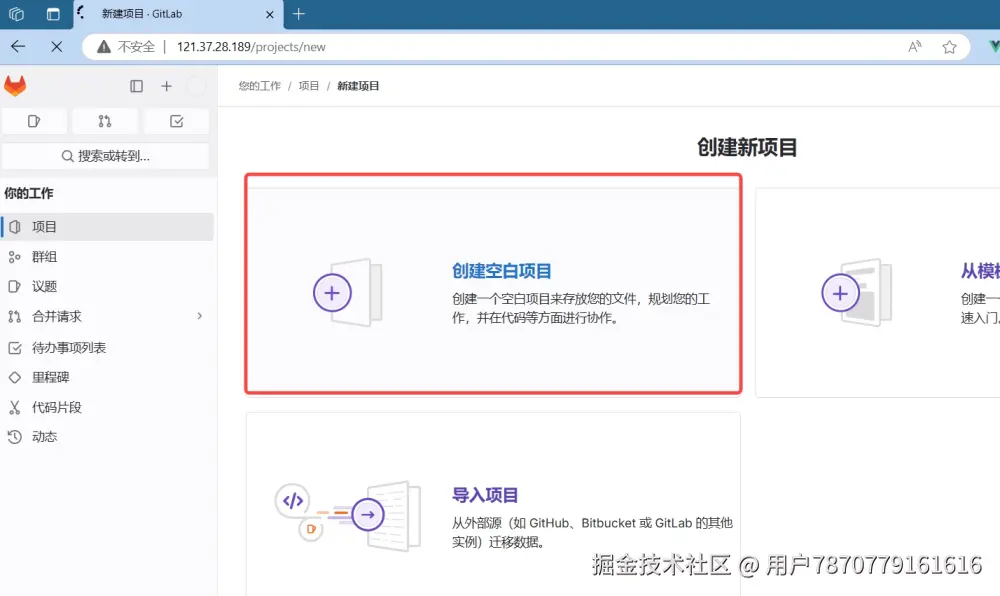Click the code bracket icon in import illustration
This screenshot has height=596, width=1000.
[293, 500]
